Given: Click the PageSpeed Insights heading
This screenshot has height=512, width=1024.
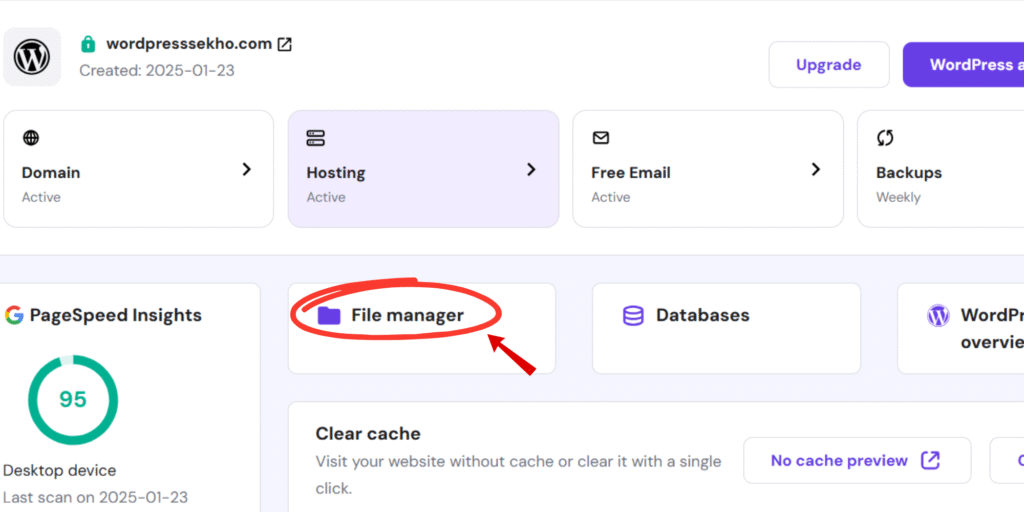Looking at the screenshot, I should [x=116, y=315].
